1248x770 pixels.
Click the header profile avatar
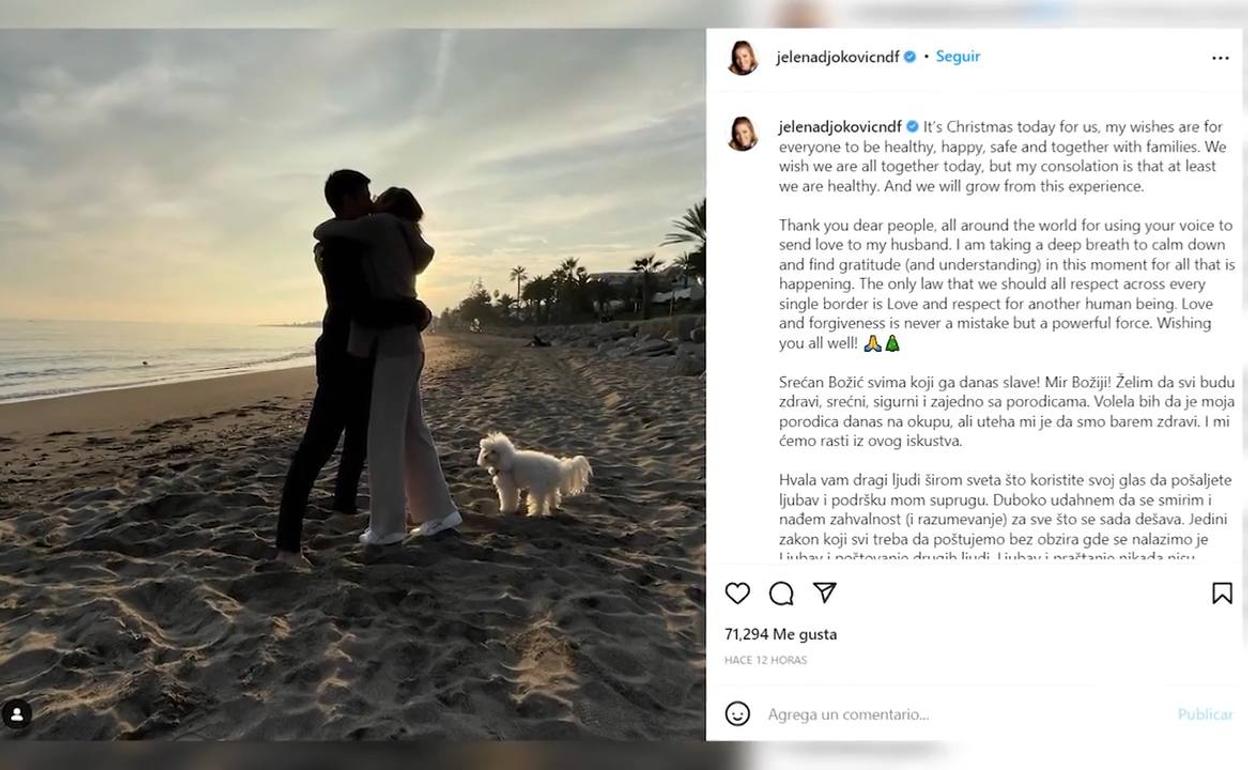click(x=742, y=58)
